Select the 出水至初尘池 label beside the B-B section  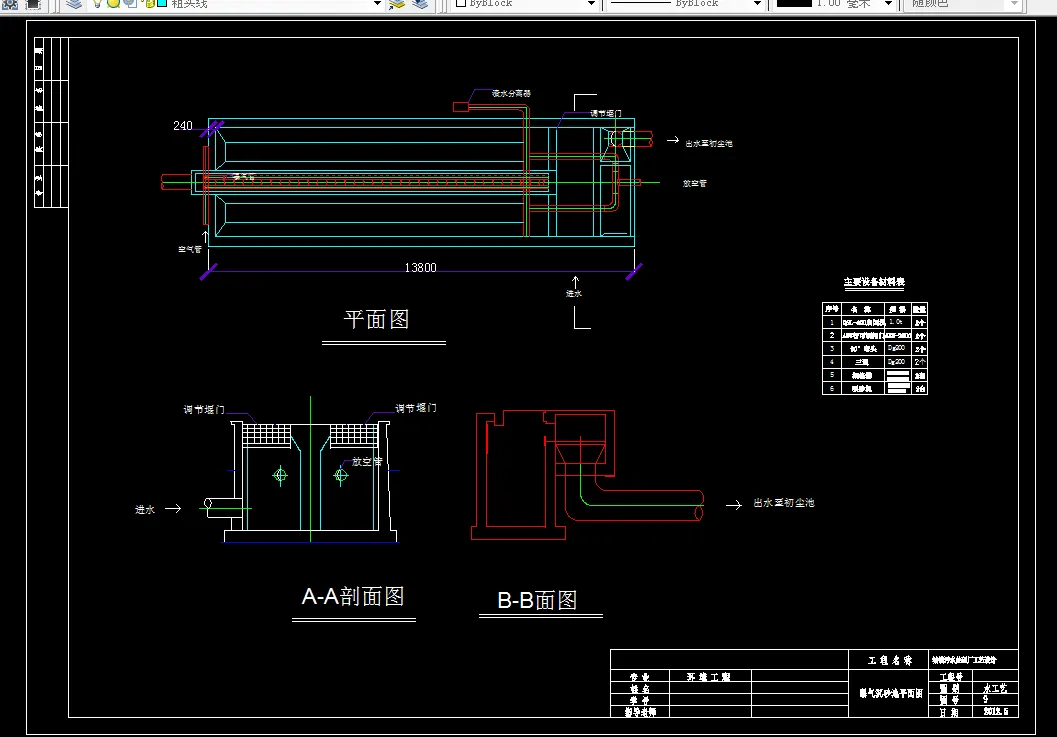pyautogui.click(x=783, y=502)
